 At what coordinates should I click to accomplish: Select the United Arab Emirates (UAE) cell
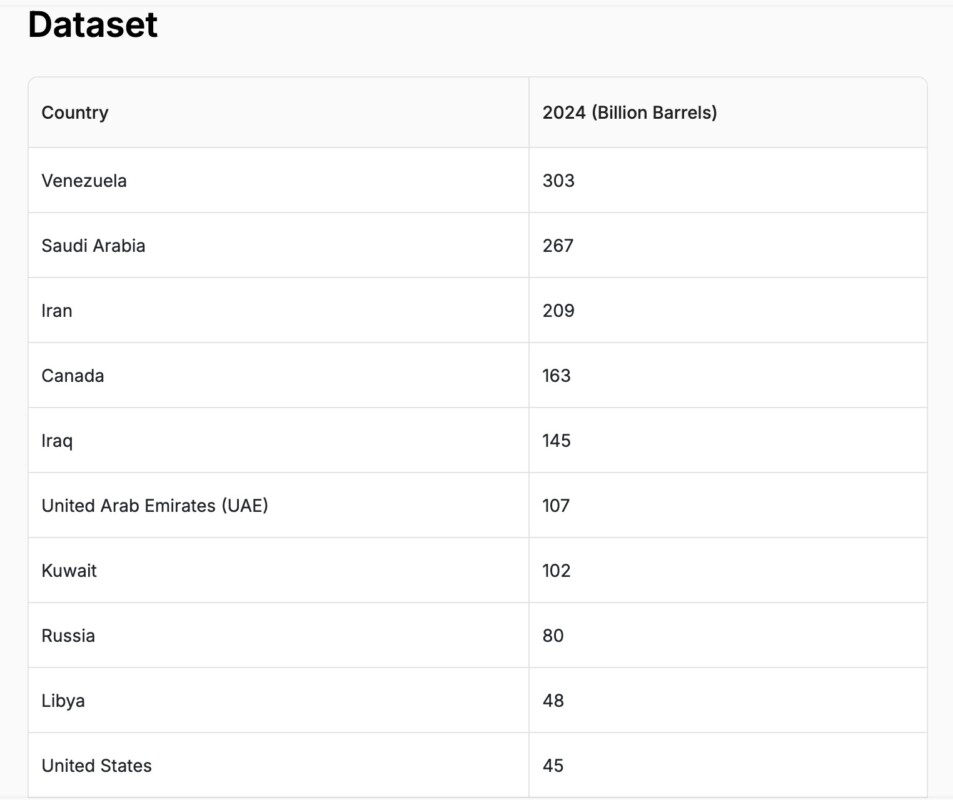pos(155,506)
